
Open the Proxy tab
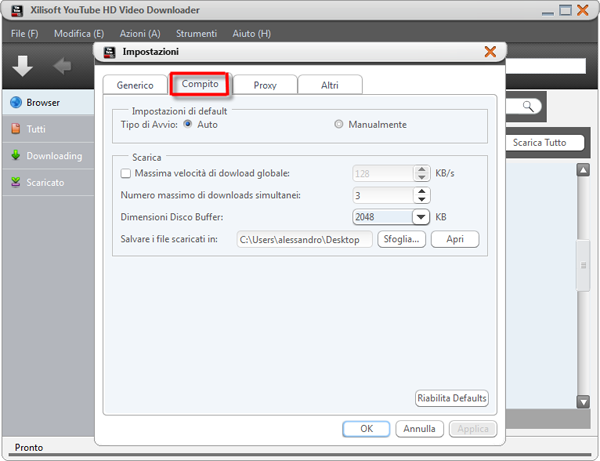[265, 85]
